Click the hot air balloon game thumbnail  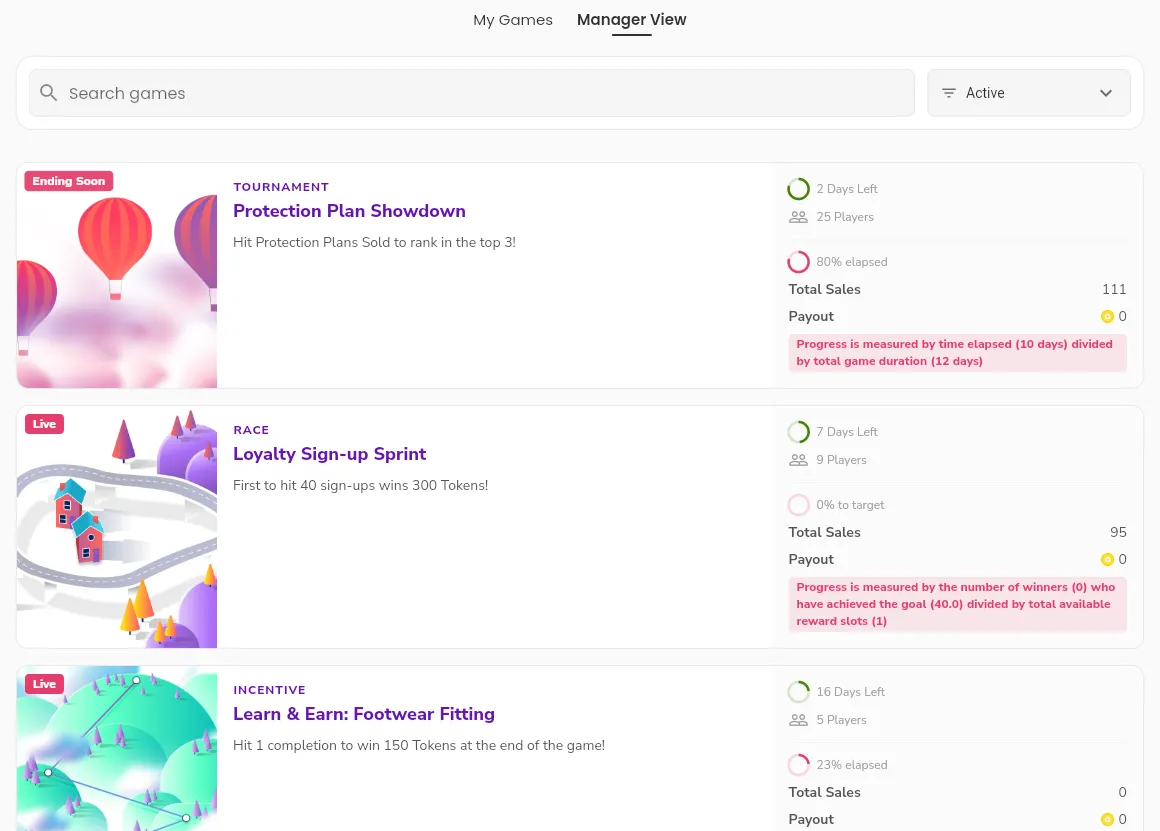117,275
